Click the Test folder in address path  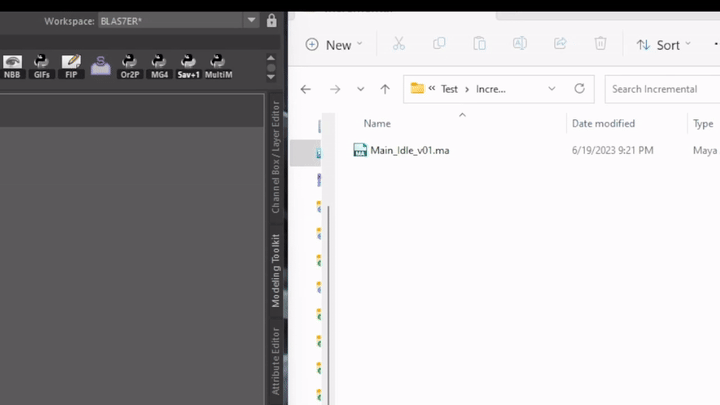coord(449,89)
